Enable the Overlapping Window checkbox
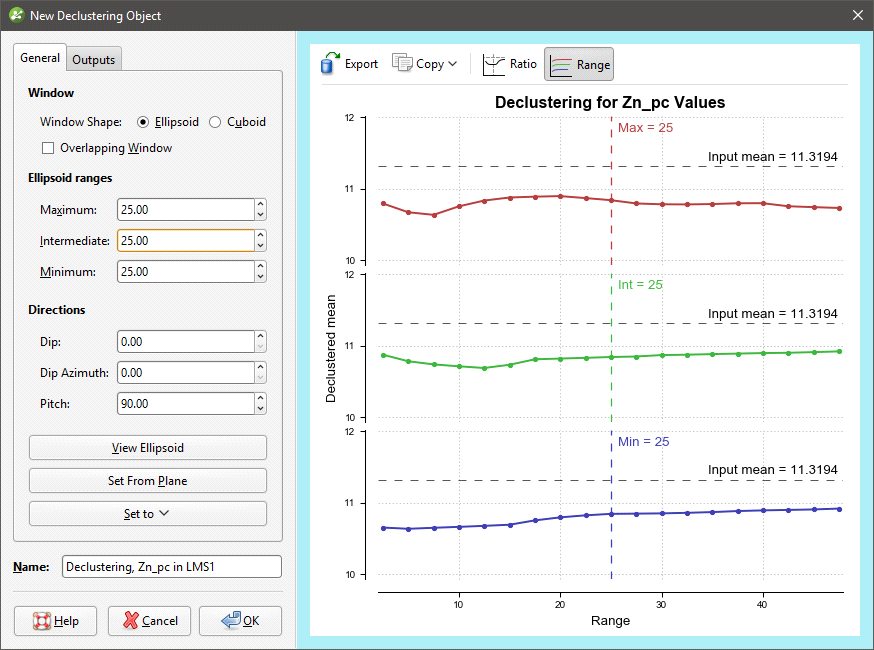Image resolution: width=874 pixels, height=650 pixels. (47, 148)
